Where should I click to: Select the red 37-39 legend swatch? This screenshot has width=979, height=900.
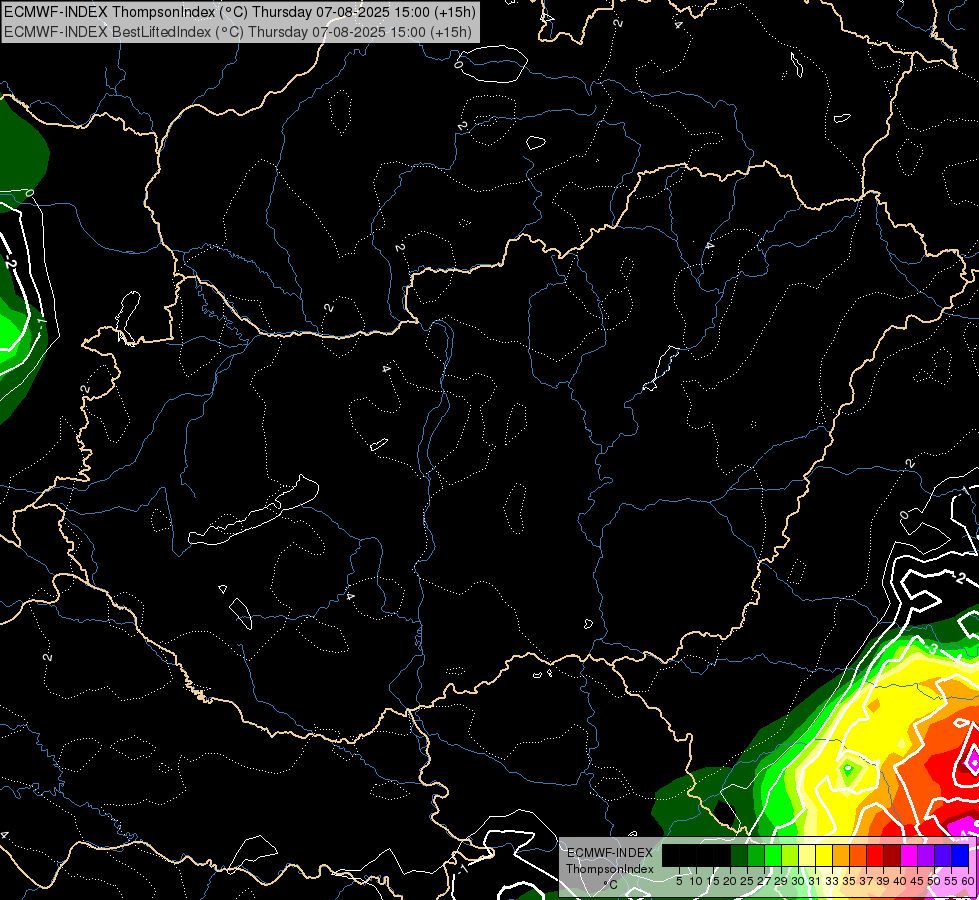click(875, 855)
